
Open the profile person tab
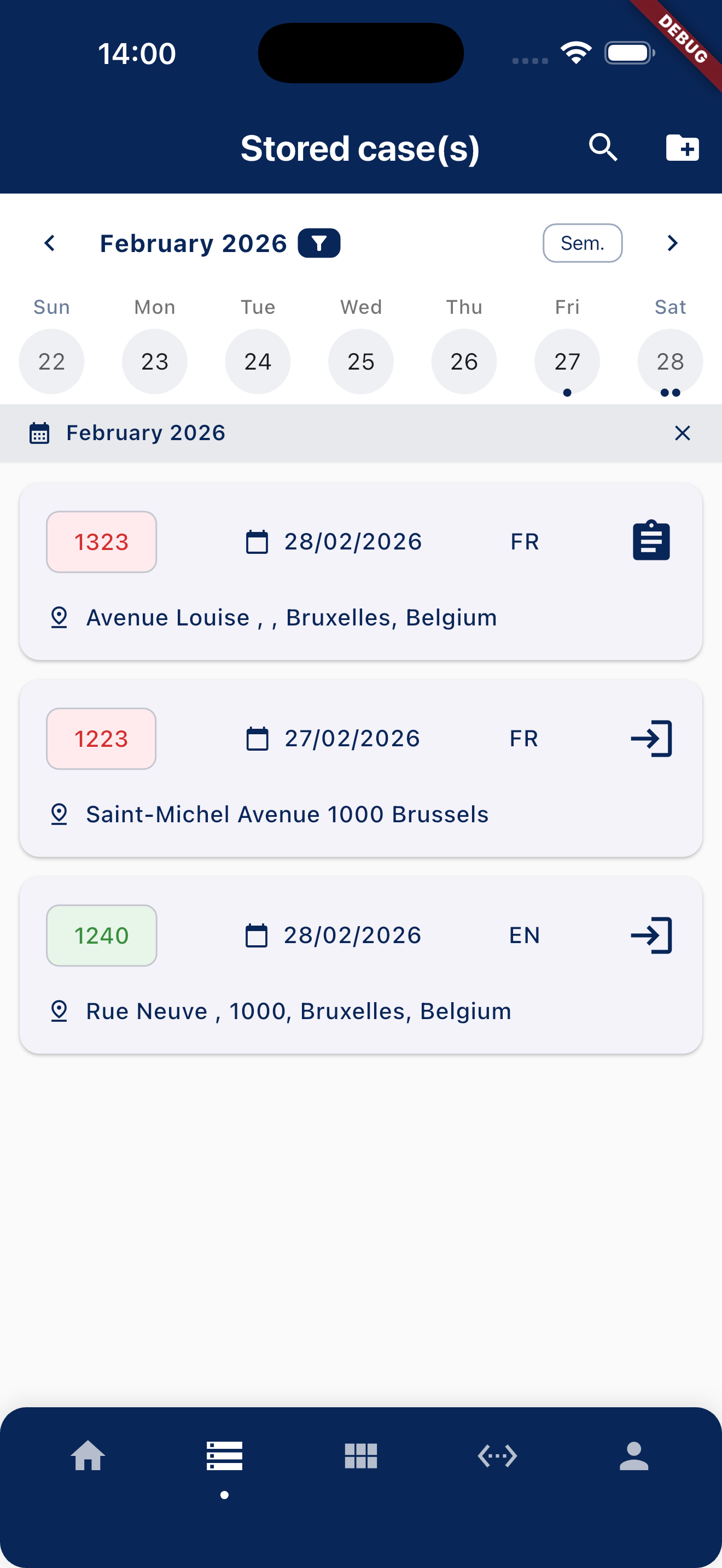pos(634,1456)
